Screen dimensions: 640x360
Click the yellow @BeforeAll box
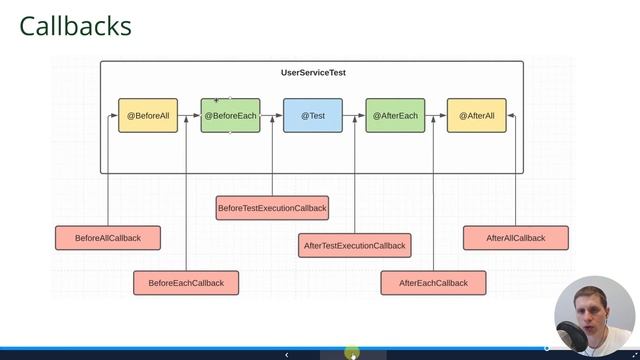pos(148,116)
